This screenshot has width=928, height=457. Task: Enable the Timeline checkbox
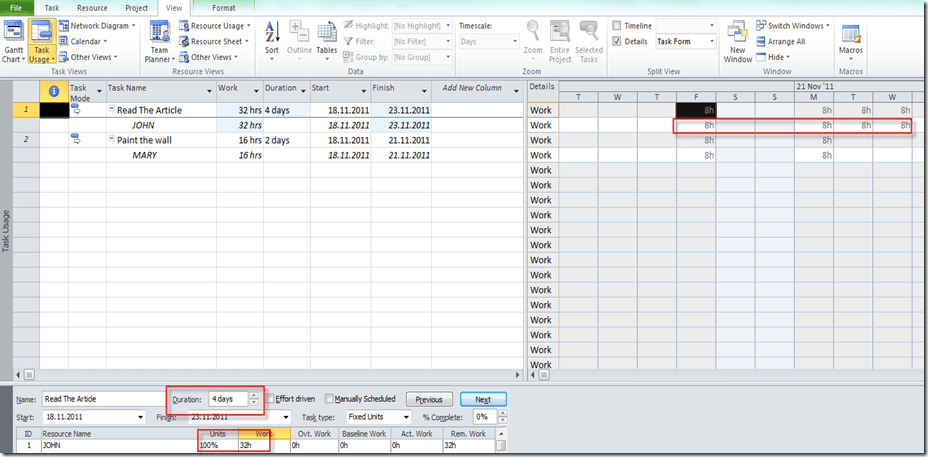tap(617, 26)
